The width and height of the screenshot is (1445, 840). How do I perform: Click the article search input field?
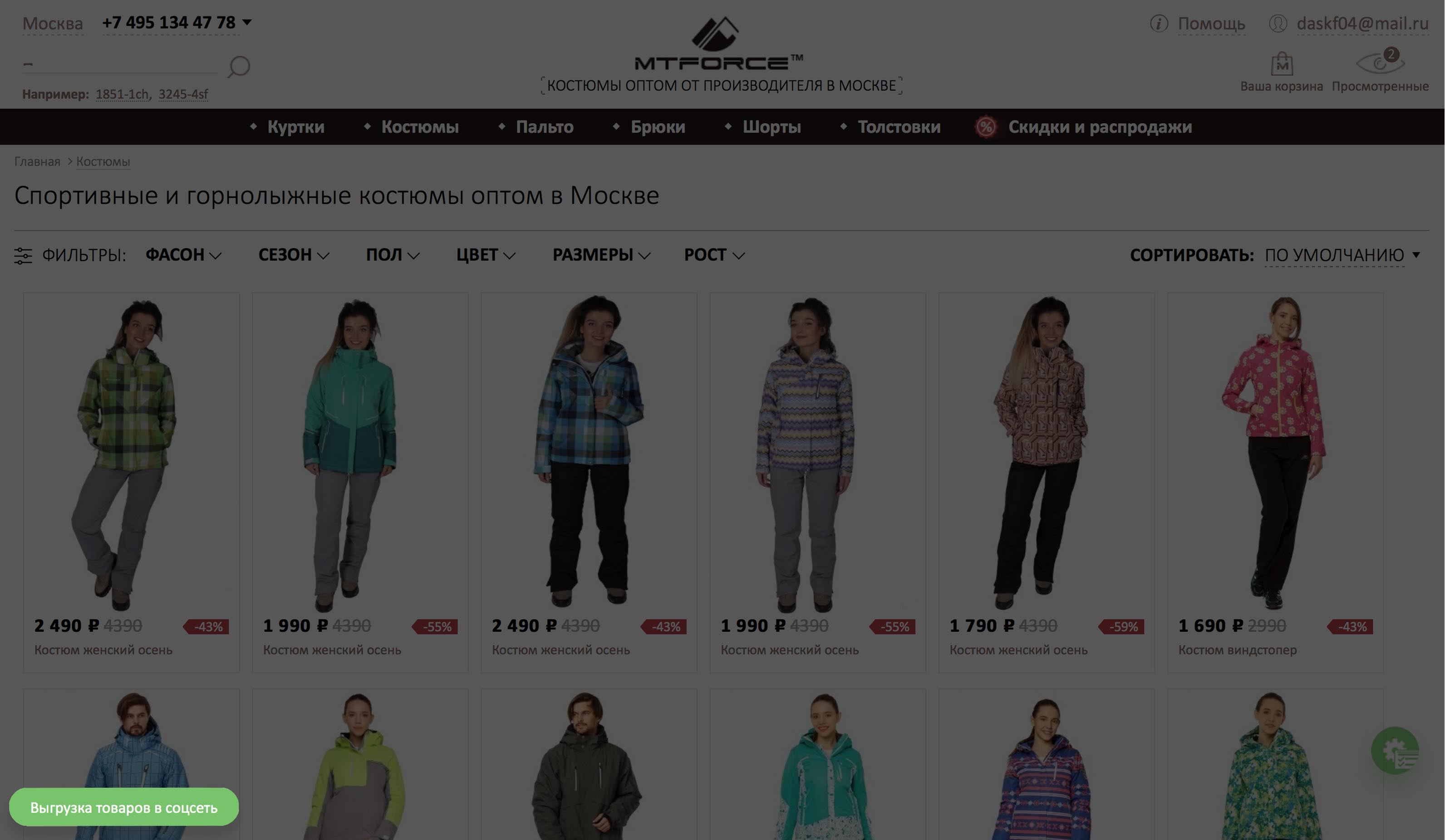(119, 65)
